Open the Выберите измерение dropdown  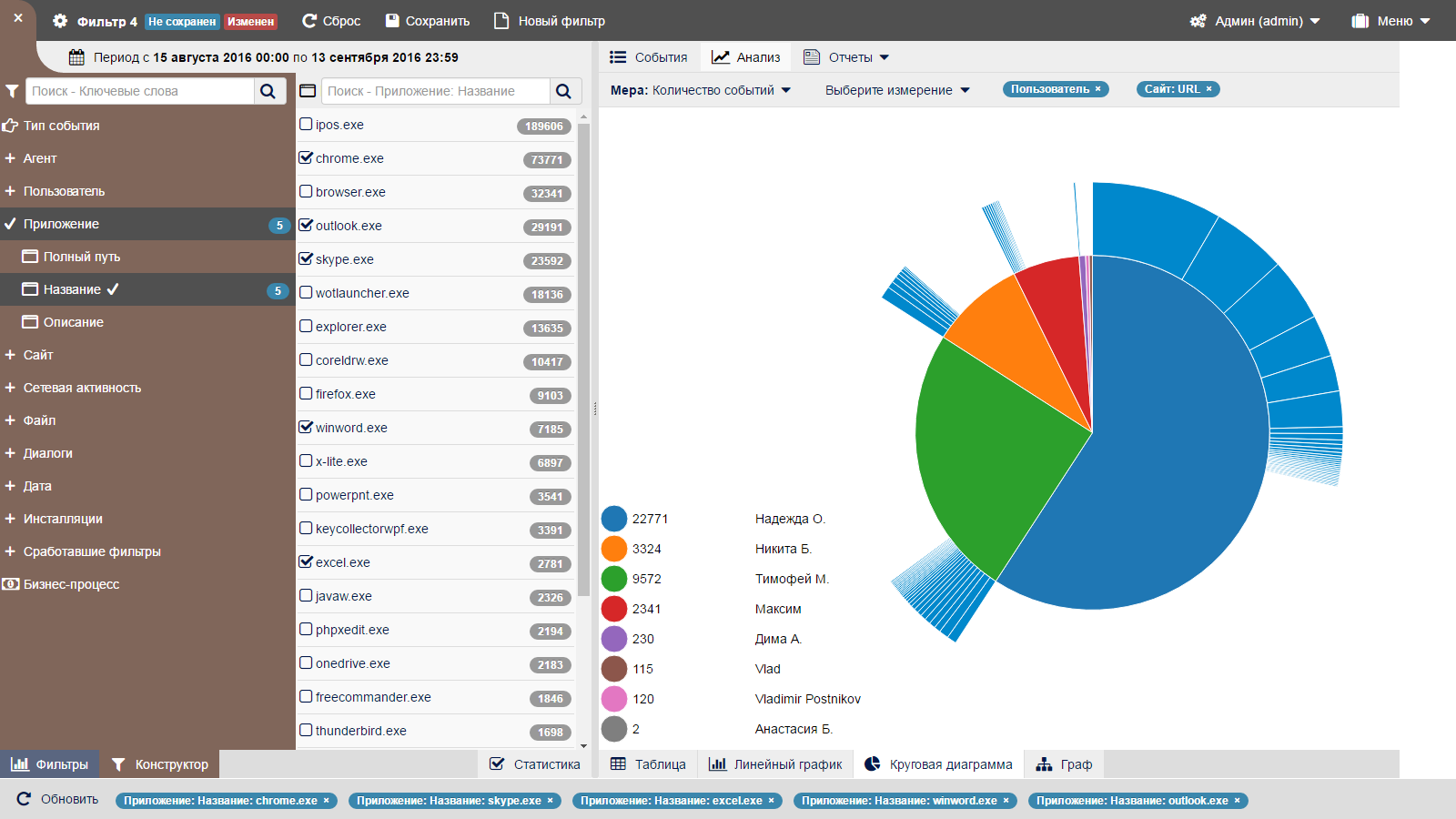[x=897, y=90]
